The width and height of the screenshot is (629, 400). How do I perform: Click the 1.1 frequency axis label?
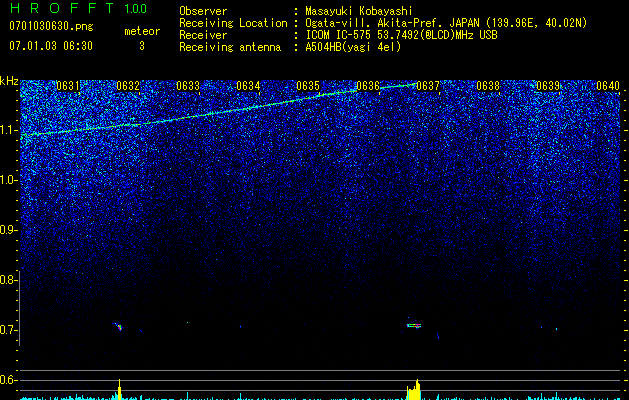[8, 130]
